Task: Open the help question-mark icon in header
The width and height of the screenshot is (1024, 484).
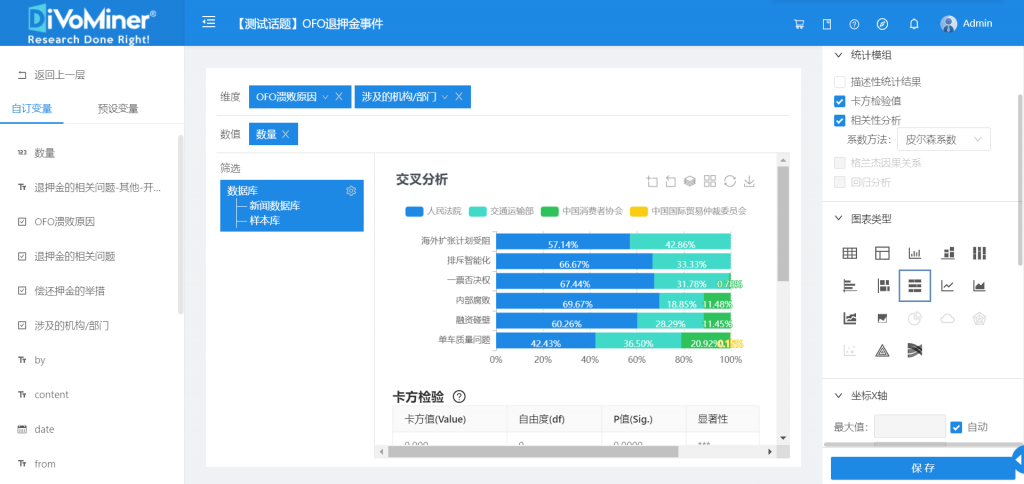Action: [x=854, y=24]
